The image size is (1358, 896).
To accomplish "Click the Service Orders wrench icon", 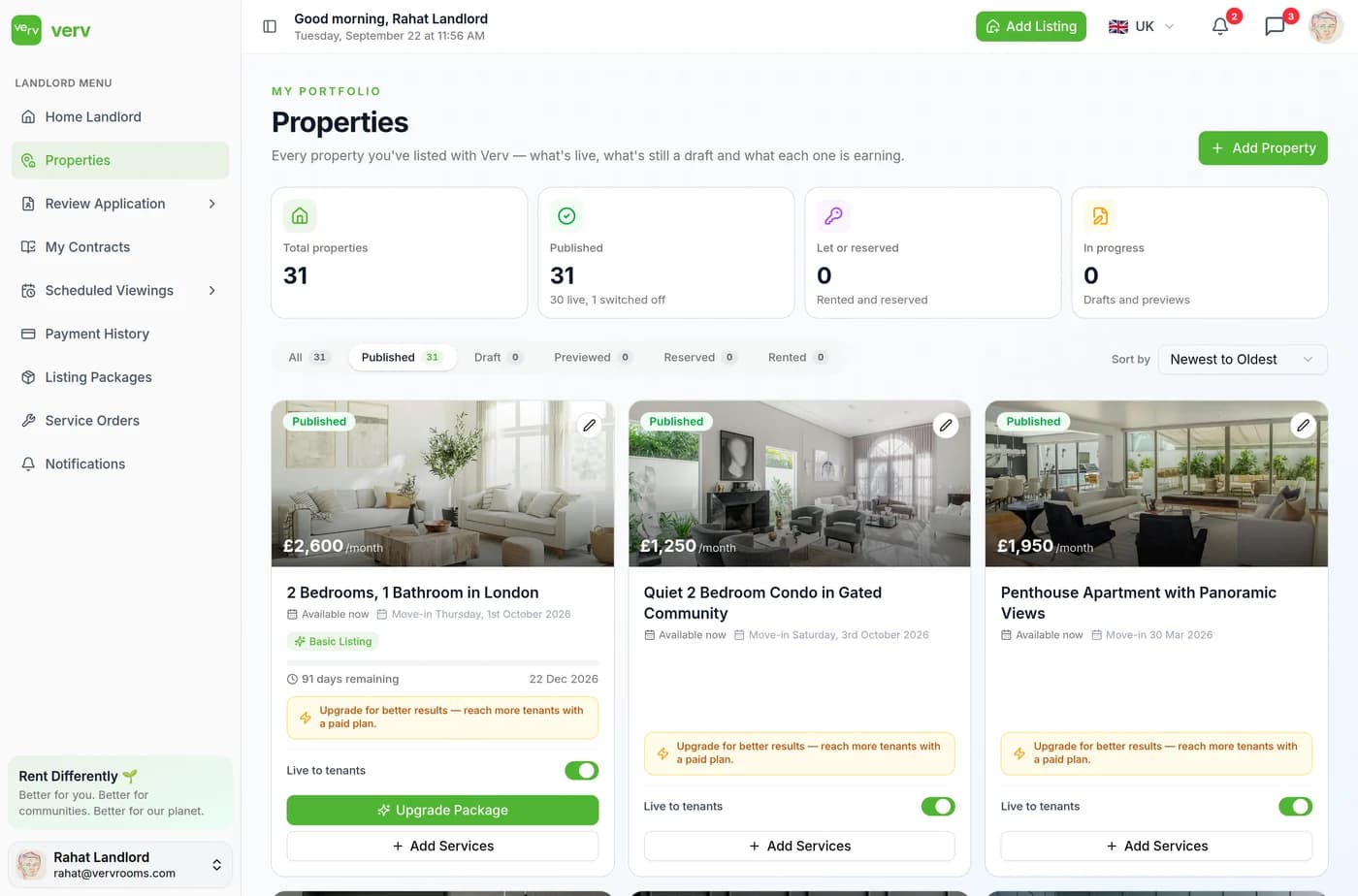I will coord(28,420).
